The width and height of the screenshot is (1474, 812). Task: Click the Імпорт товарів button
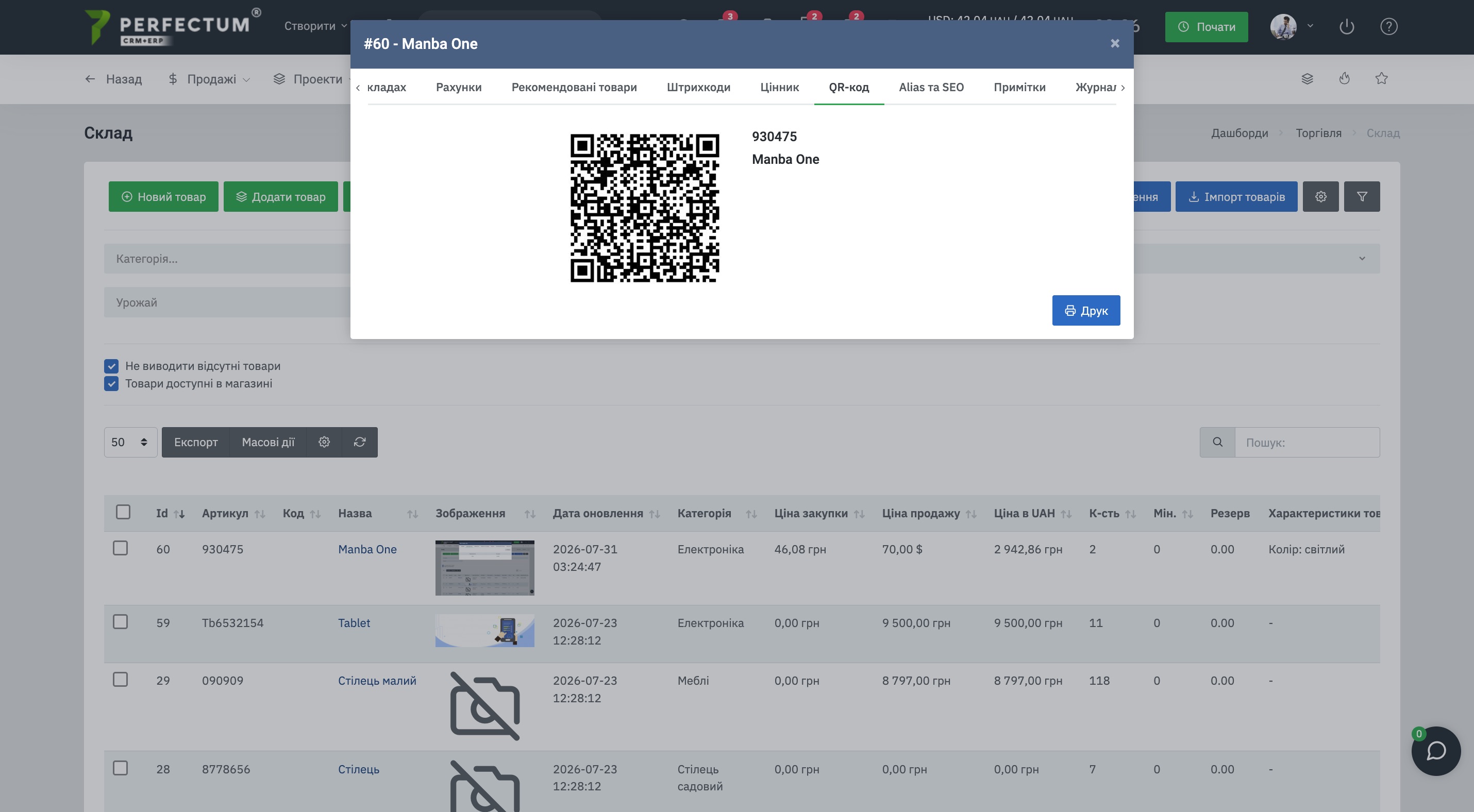pos(1236,197)
